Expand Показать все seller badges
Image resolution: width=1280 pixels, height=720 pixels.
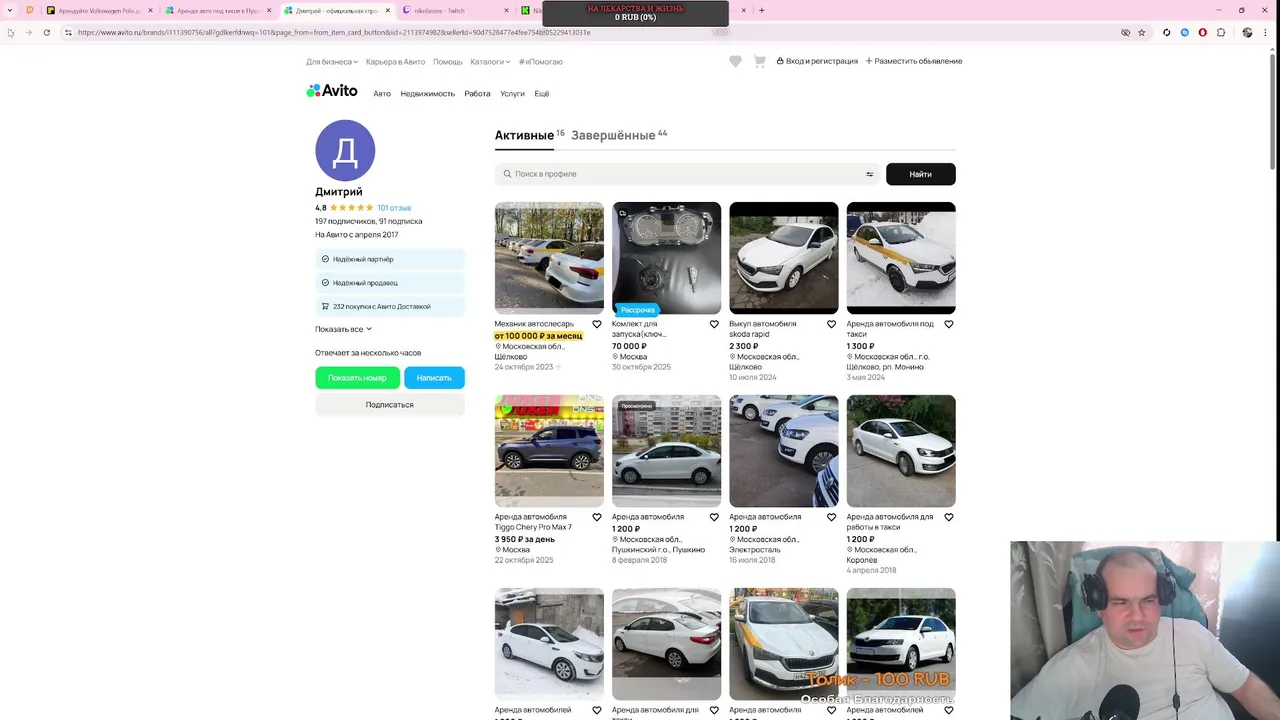[x=343, y=329]
